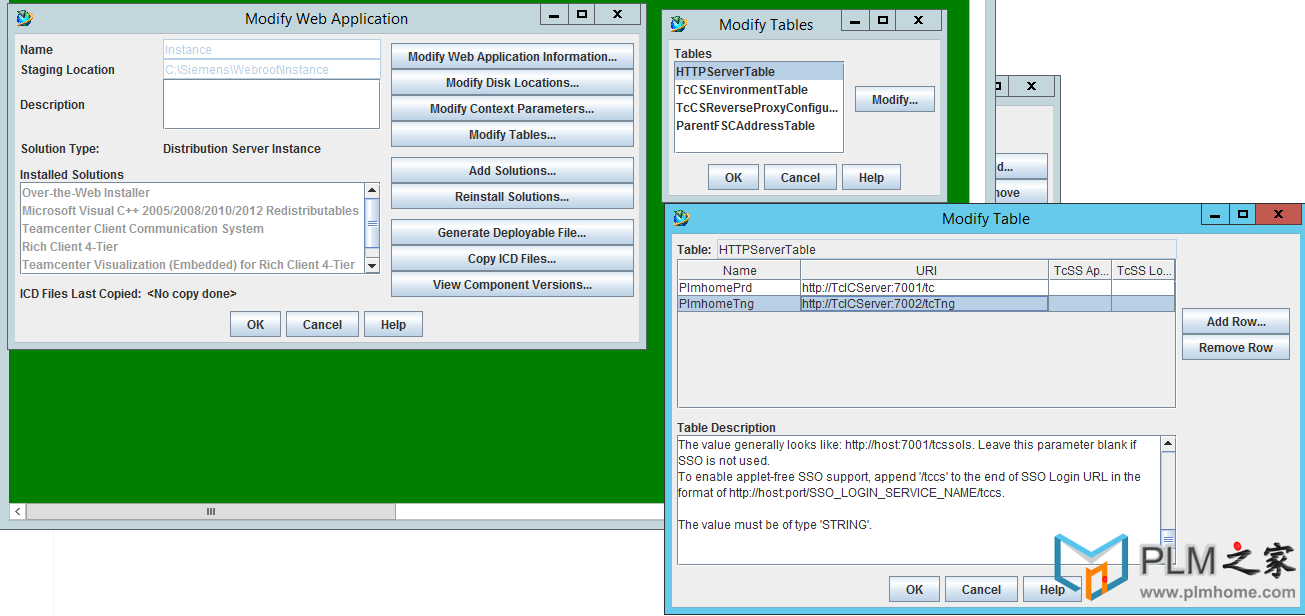
Task: Click the Table name field HTTPServerTable
Action: pyautogui.click(x=946, y=250)
